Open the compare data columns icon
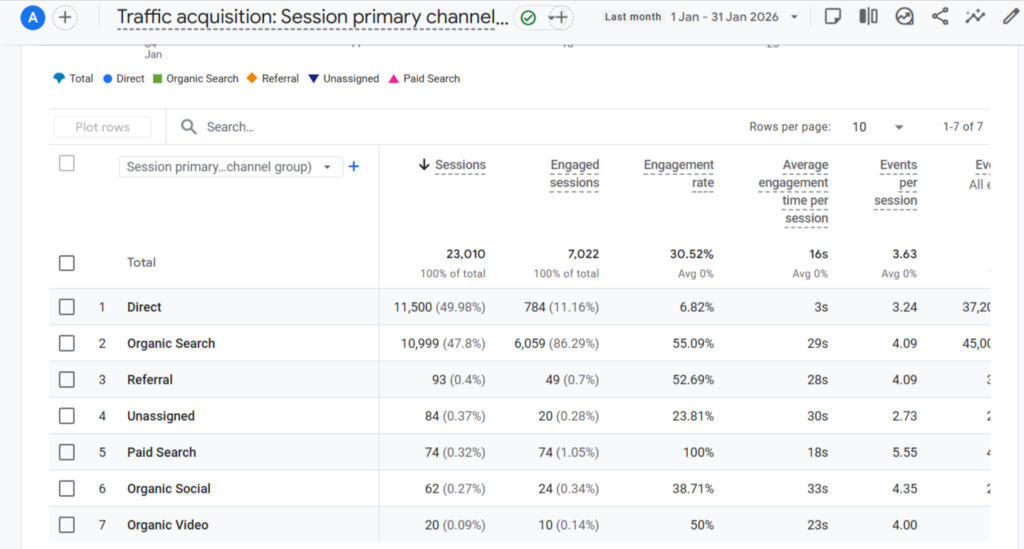 (868, 17)
